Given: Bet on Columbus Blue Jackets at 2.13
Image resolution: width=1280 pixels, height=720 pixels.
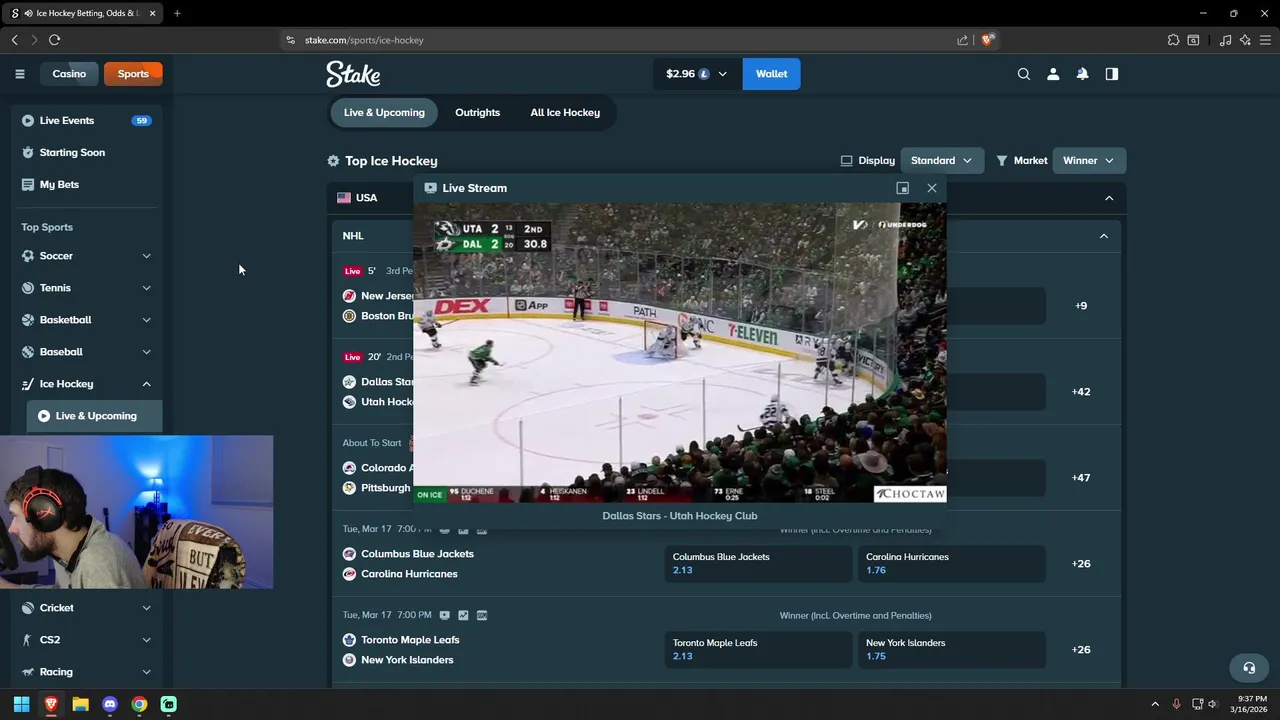Looking at the screenshot, I should pyautogui.click(x=758, y=564).
